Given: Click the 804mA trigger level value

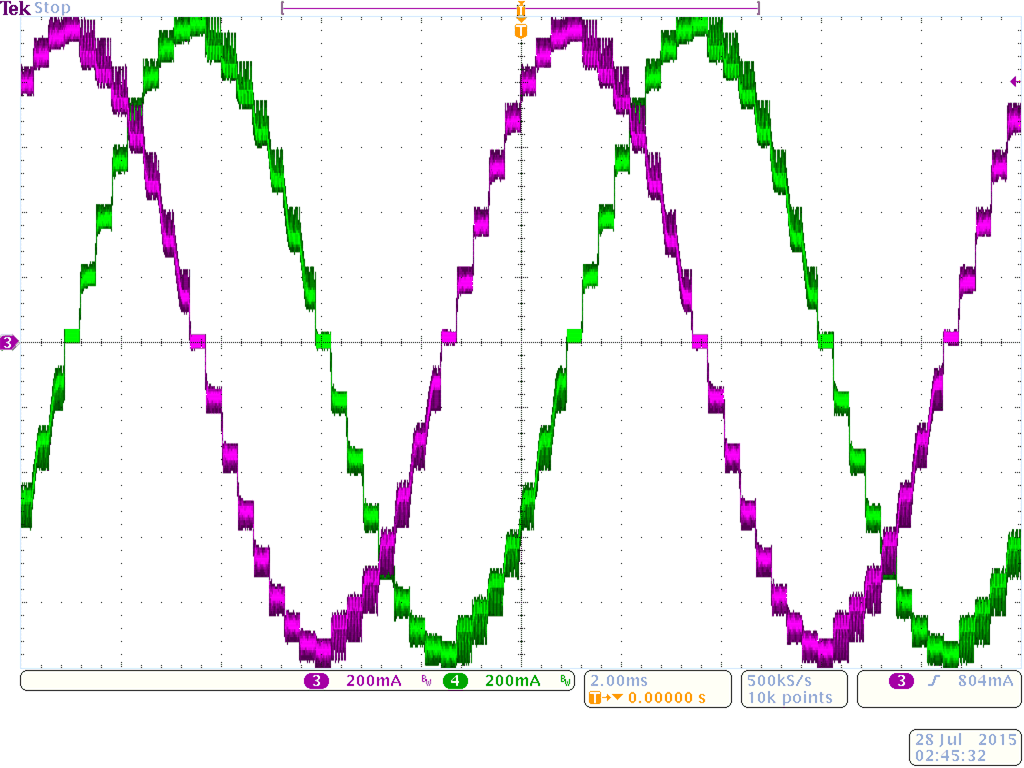Looking at the screenshot, I should click(x=984, y=681).
